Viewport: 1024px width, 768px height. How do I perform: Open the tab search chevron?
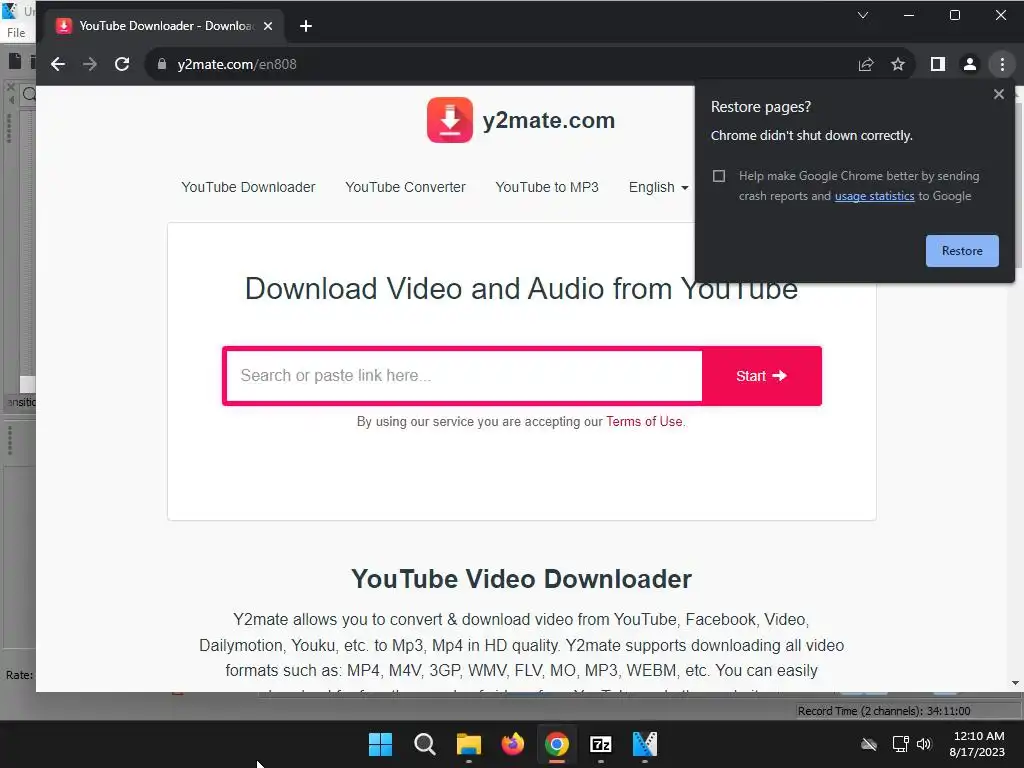tap(863, 15)
